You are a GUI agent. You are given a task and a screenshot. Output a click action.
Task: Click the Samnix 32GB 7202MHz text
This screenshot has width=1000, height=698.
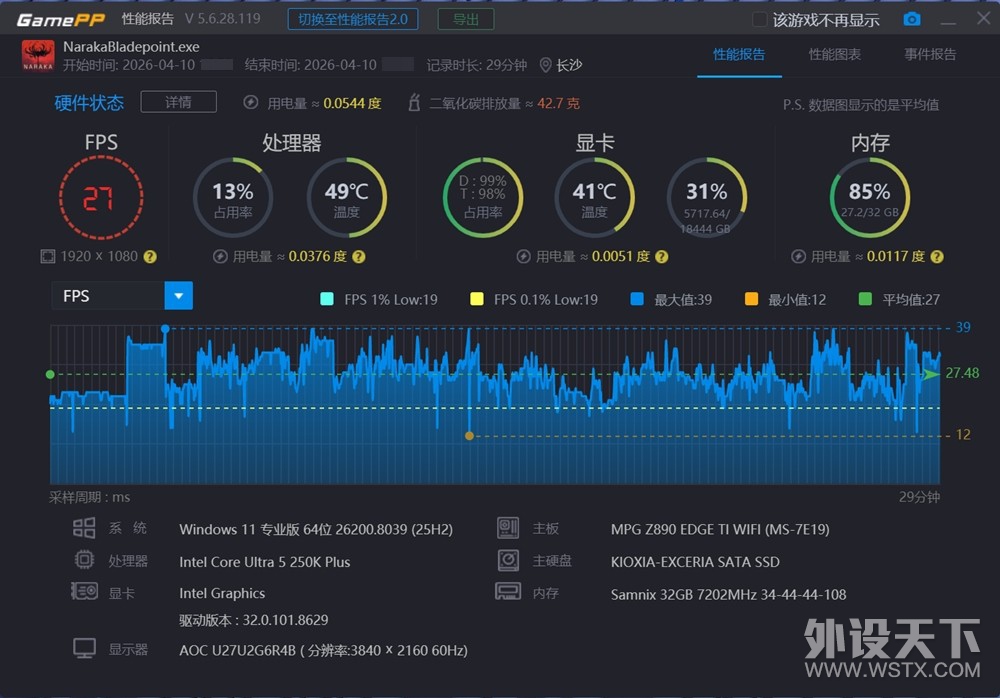tap(728, 595)
